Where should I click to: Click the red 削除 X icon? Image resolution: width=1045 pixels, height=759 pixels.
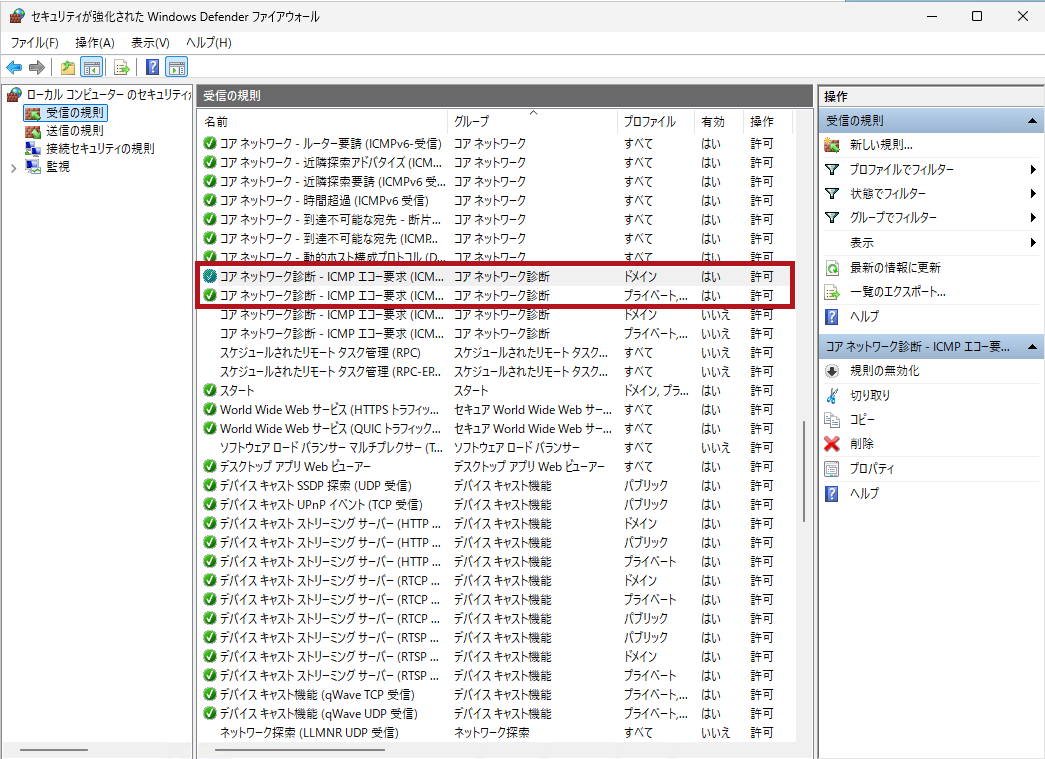point(832,444)
